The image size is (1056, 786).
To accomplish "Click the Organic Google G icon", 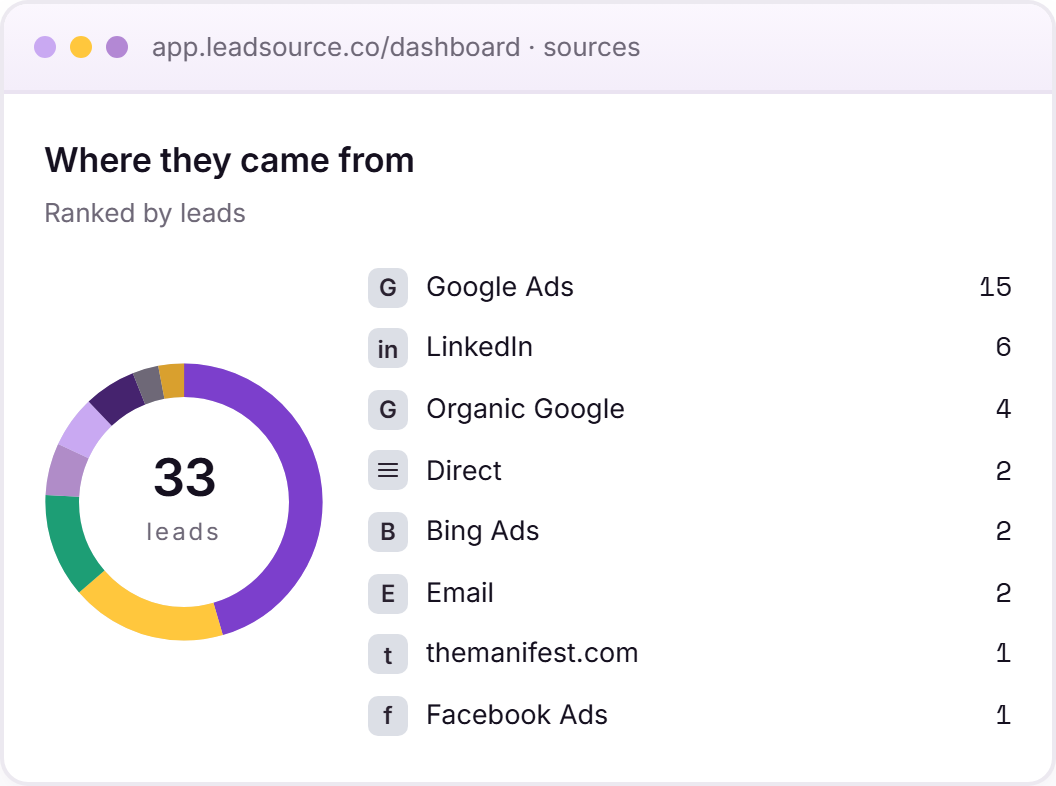I will click(388, 410).
